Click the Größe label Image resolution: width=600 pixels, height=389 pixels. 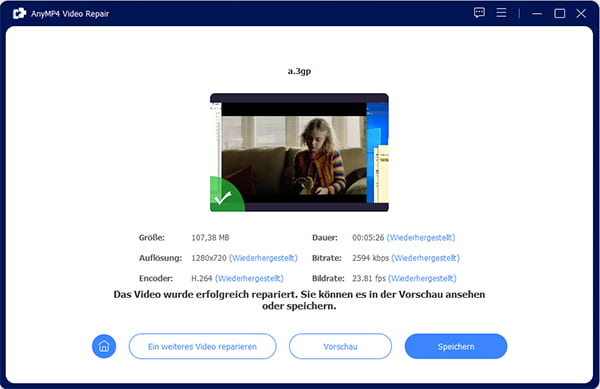click(x=152, y=238)
